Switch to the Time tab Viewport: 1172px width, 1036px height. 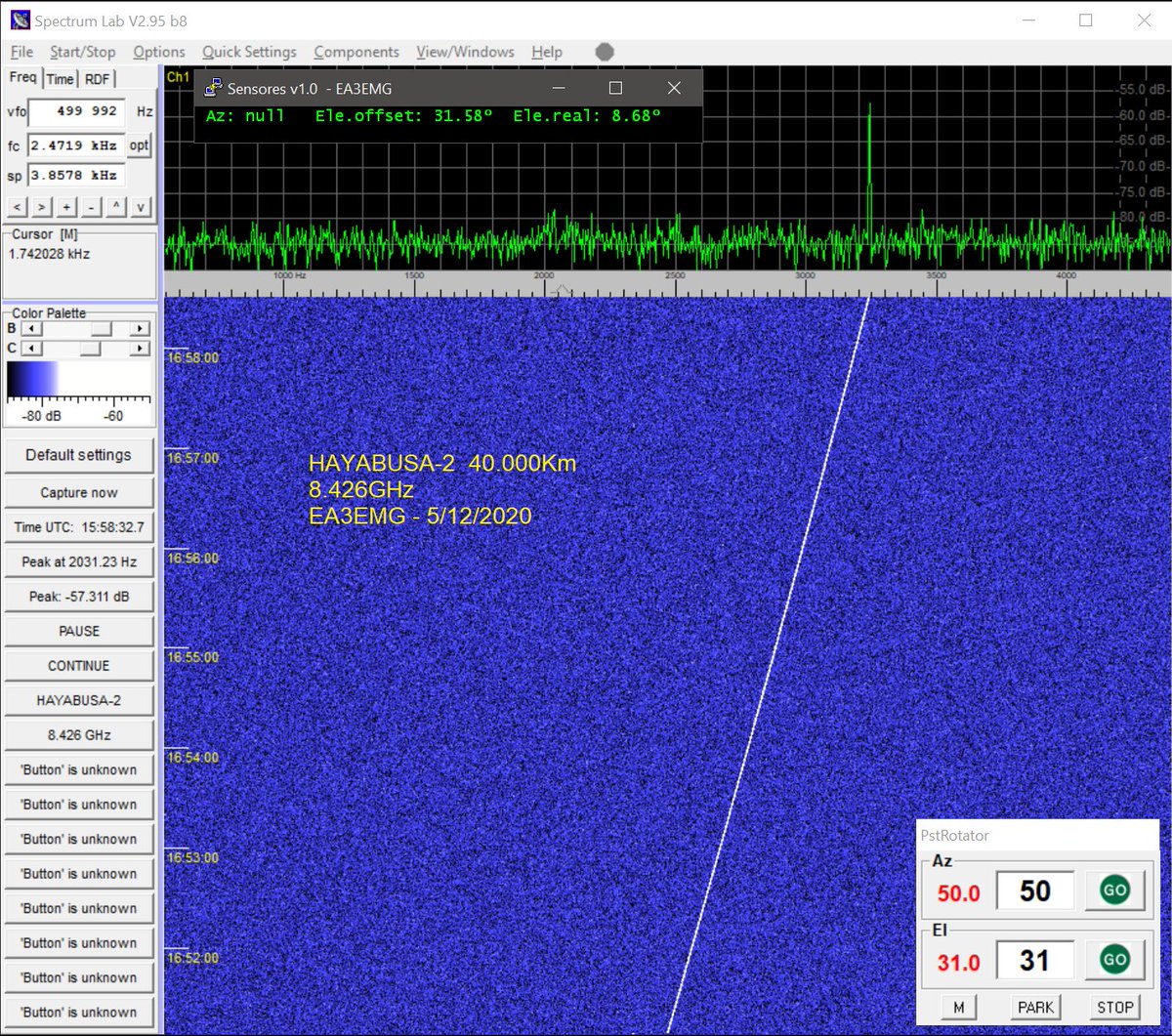(60, 78)
